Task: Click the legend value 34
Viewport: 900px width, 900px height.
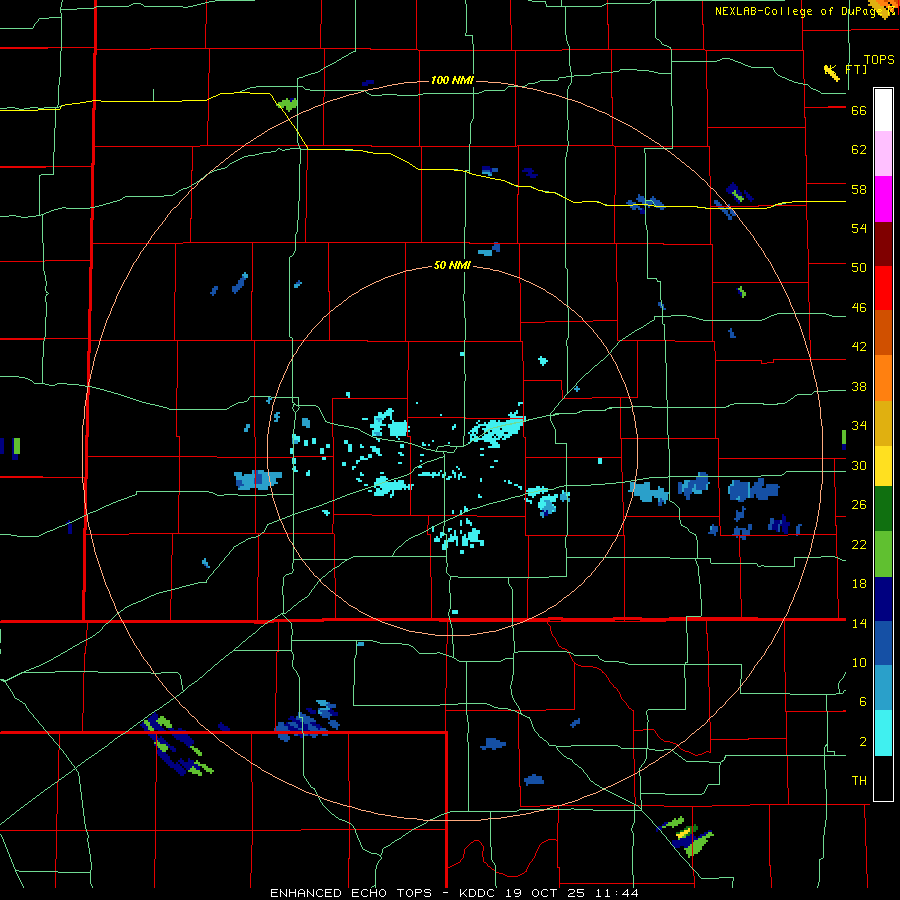Action: tap(859, 426)
